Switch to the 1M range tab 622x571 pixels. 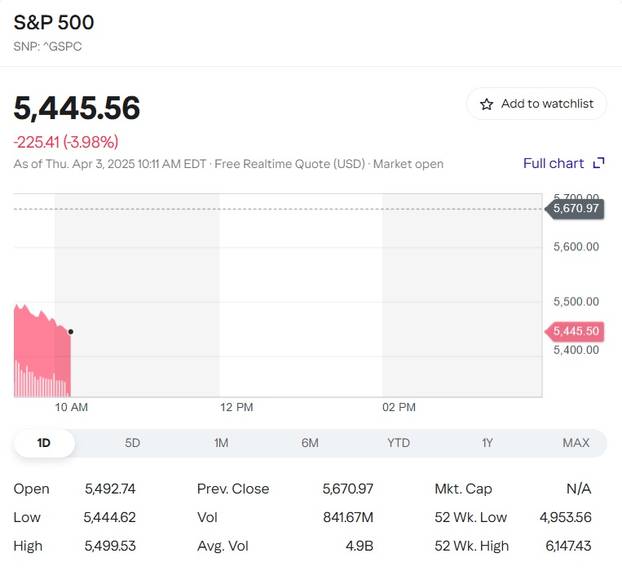pyautogui.click(x=221, y=442)
